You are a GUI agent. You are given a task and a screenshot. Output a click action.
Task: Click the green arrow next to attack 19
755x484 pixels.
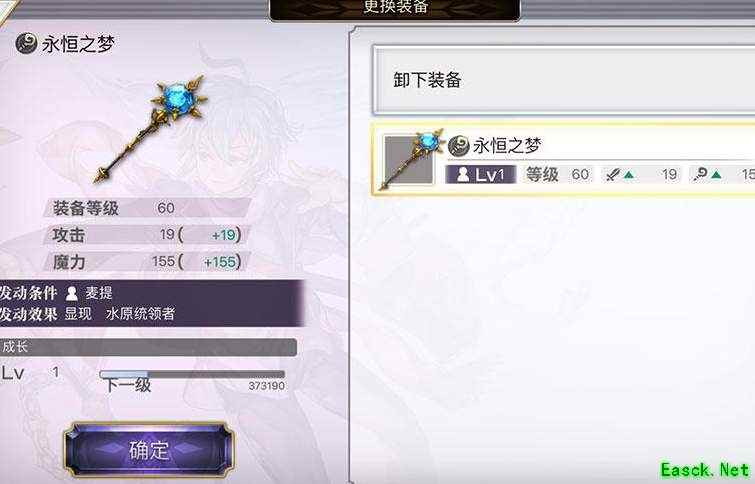click(x=629, y=175)
